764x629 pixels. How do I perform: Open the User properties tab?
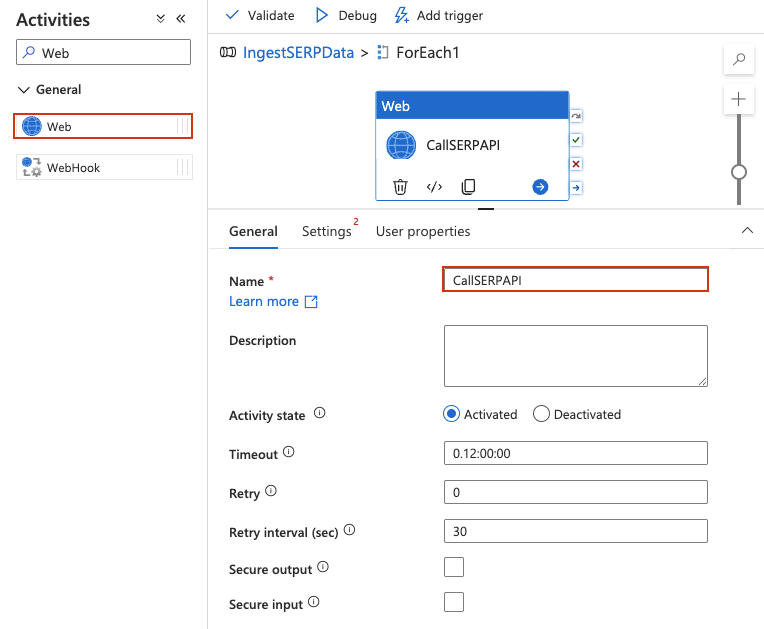click(x=423, y=231)
